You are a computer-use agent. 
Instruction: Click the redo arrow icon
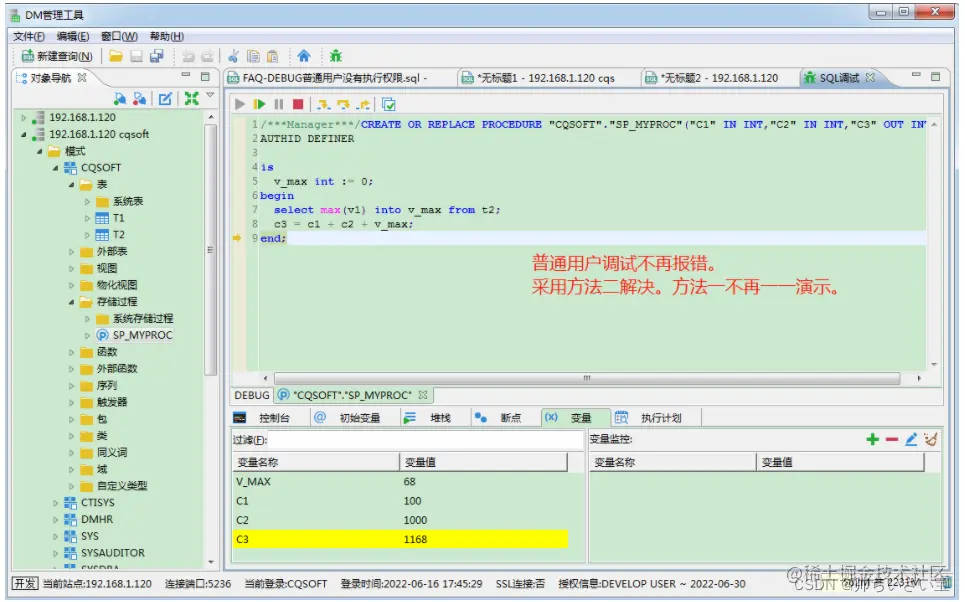pos(207,57)
